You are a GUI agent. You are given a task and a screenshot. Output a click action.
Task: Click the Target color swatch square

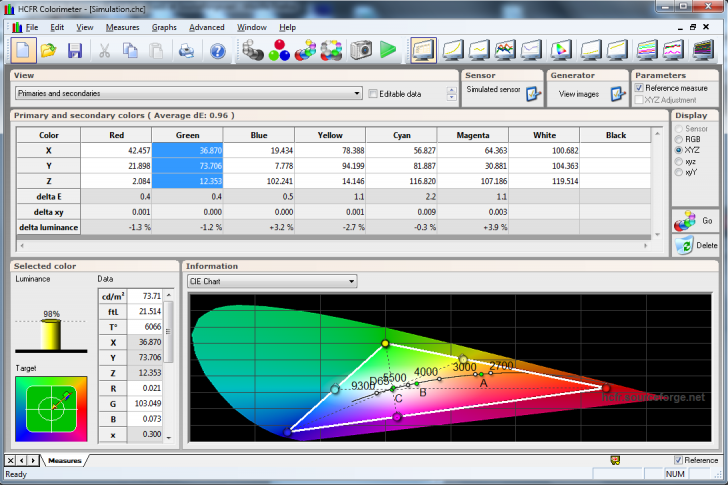(x=50, y=407)
